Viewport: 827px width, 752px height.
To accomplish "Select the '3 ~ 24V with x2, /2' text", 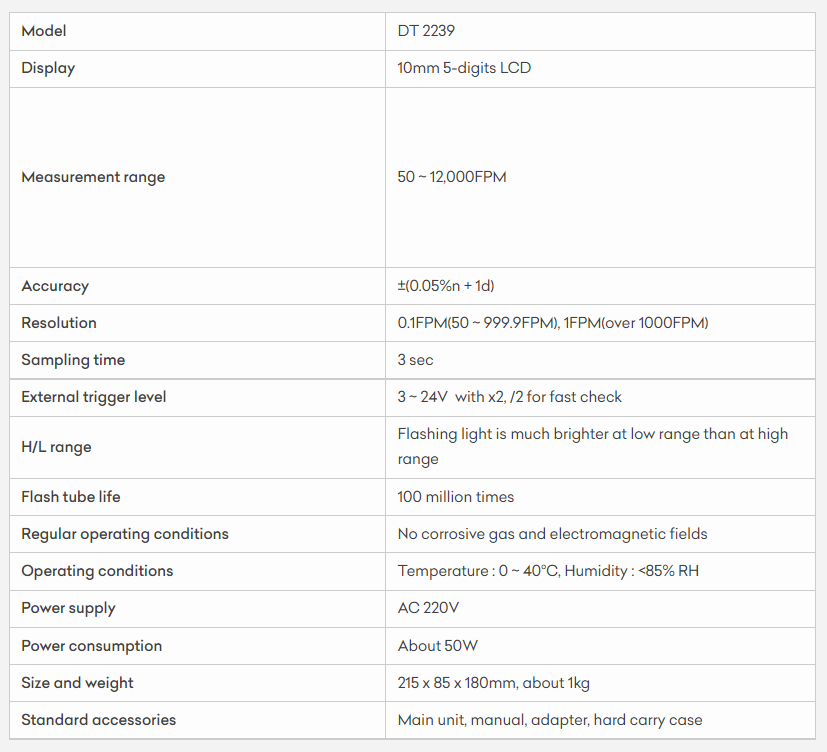I will pos(509,397).
